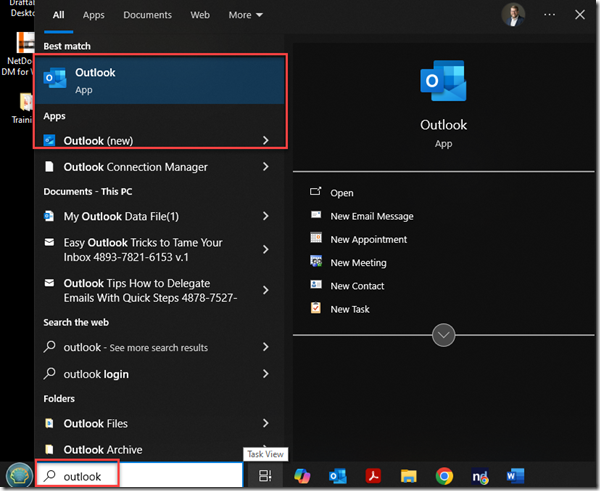Screen dimensions: 600x491
Task: Expand the 'outlook login' suggestion arrow
Action: (x=266, y=374)
